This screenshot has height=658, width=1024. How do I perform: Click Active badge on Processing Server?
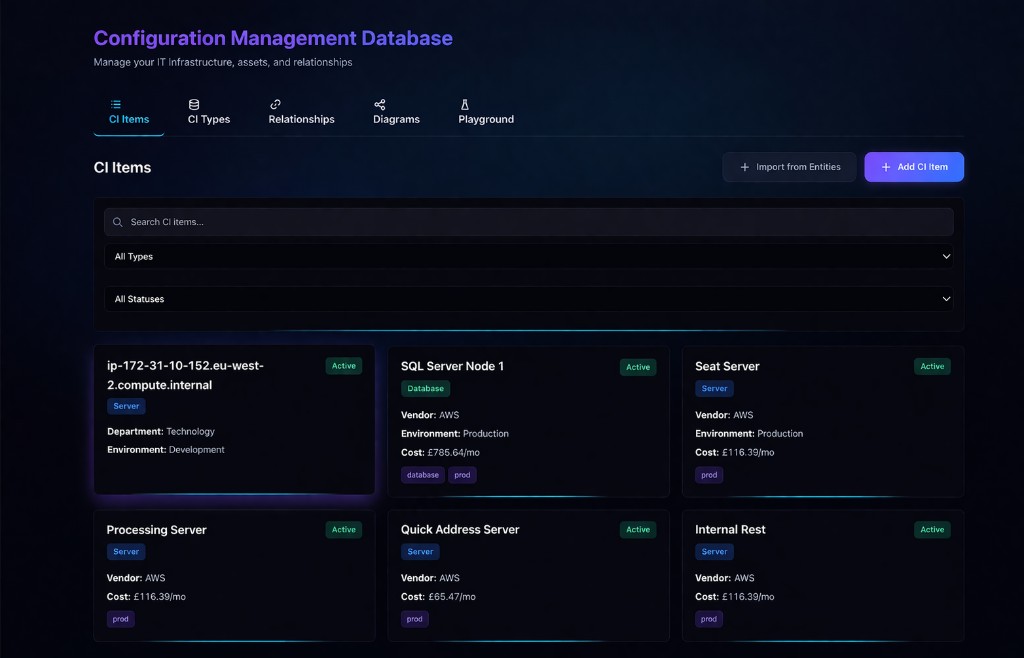click(x=344, y=529)
